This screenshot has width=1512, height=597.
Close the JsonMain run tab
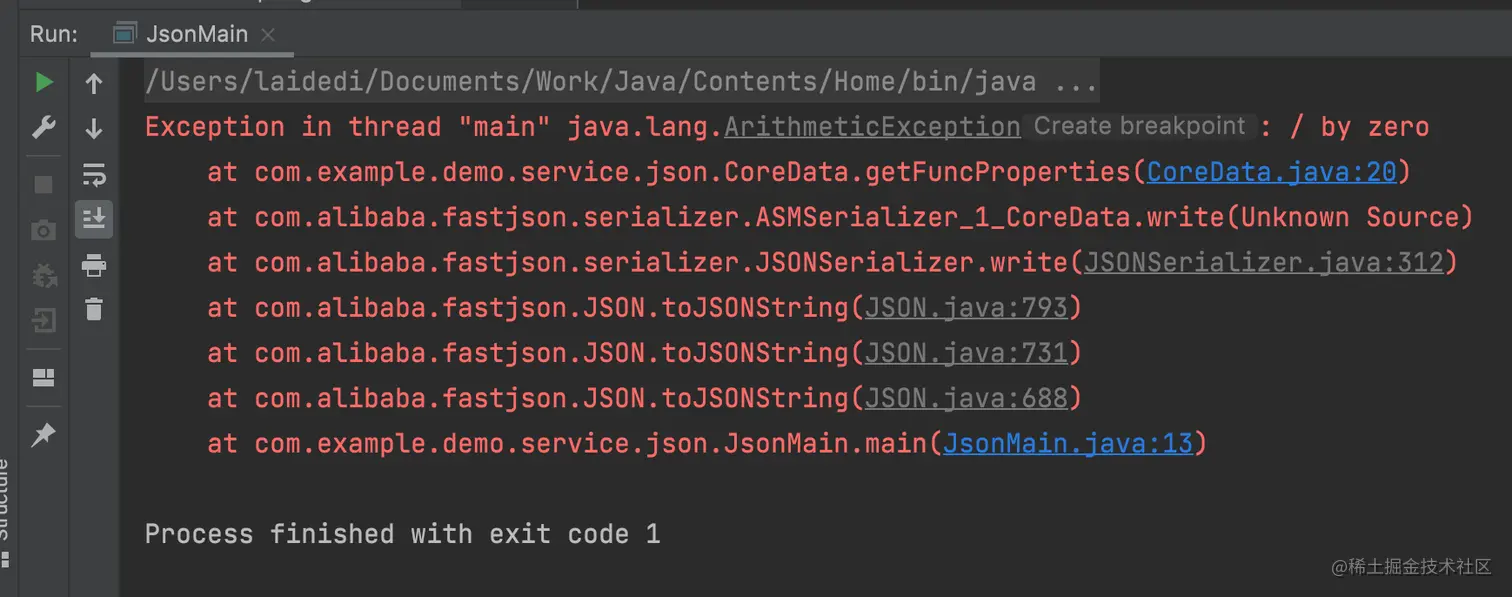(267, 34)
